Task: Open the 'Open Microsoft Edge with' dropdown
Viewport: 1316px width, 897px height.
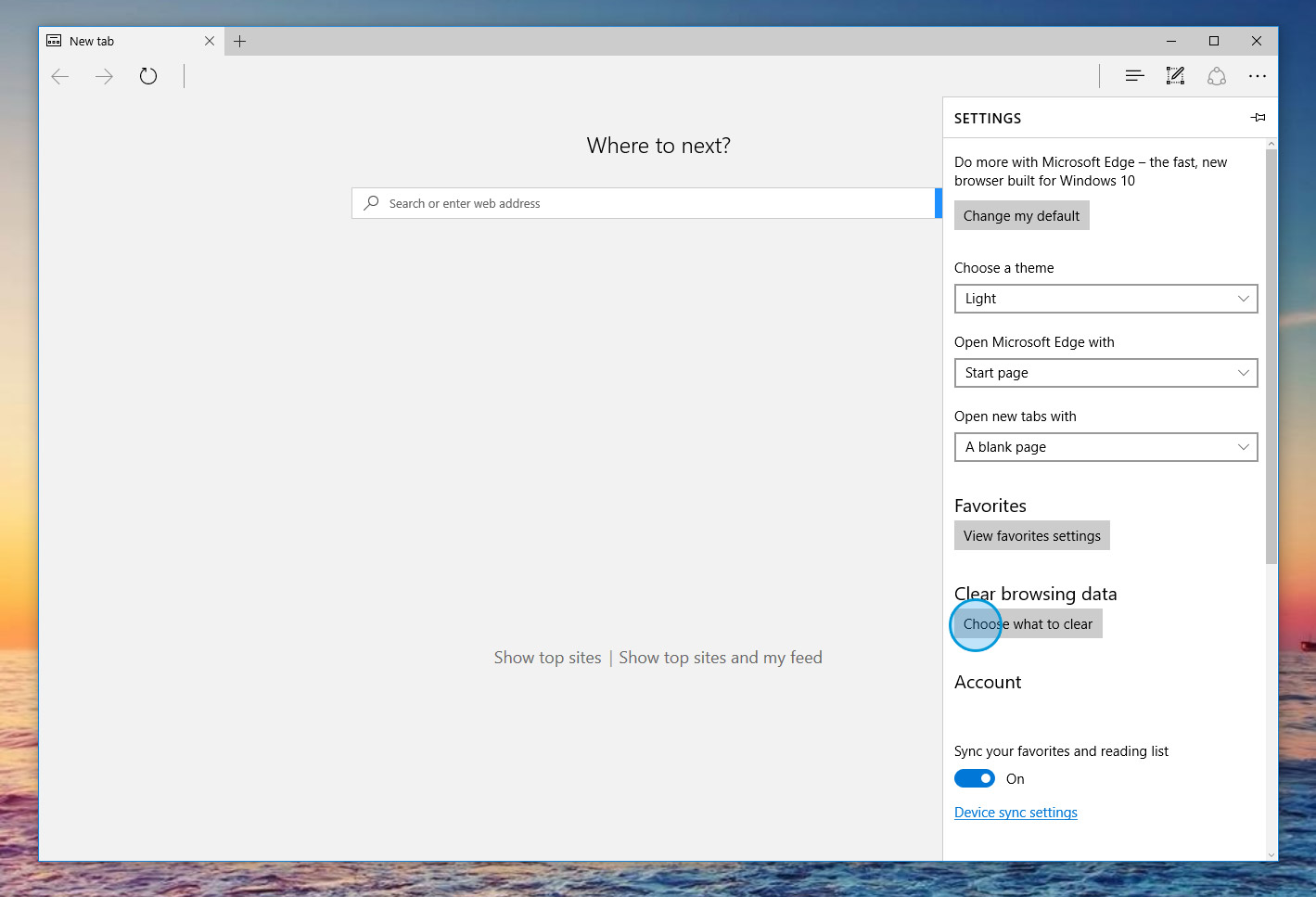Action: [1105, 373]
